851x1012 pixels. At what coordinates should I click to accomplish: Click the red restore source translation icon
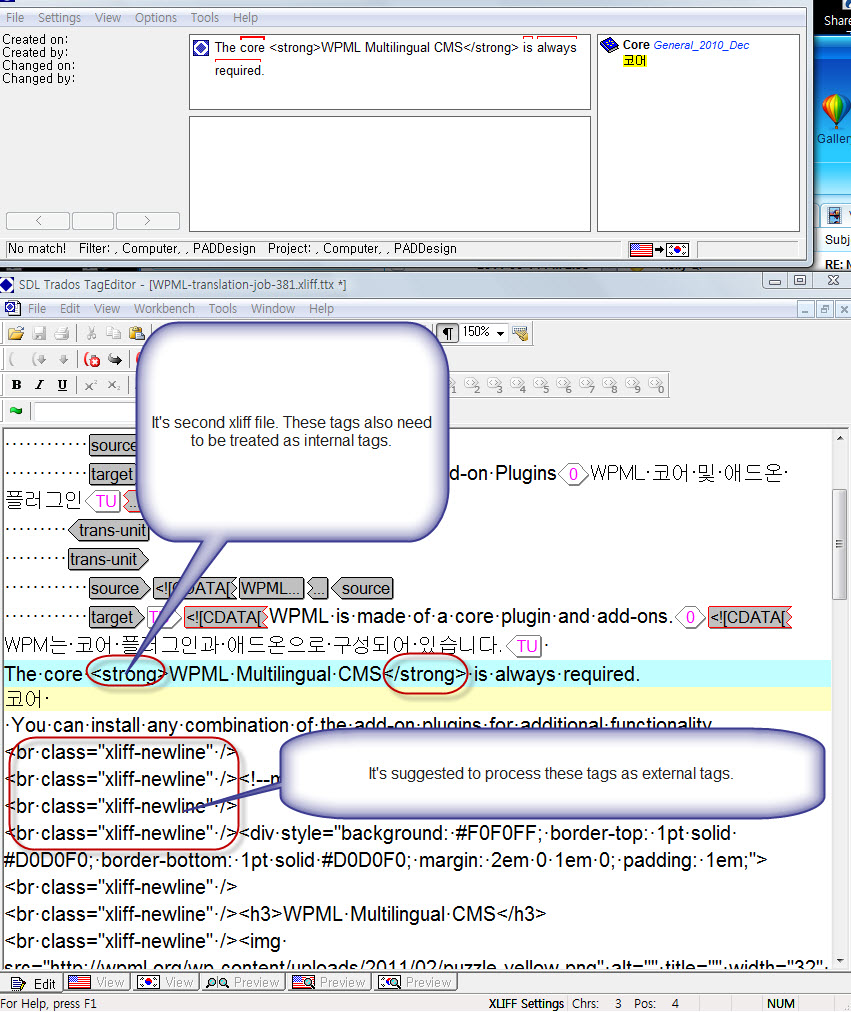[x=92, y=359]
